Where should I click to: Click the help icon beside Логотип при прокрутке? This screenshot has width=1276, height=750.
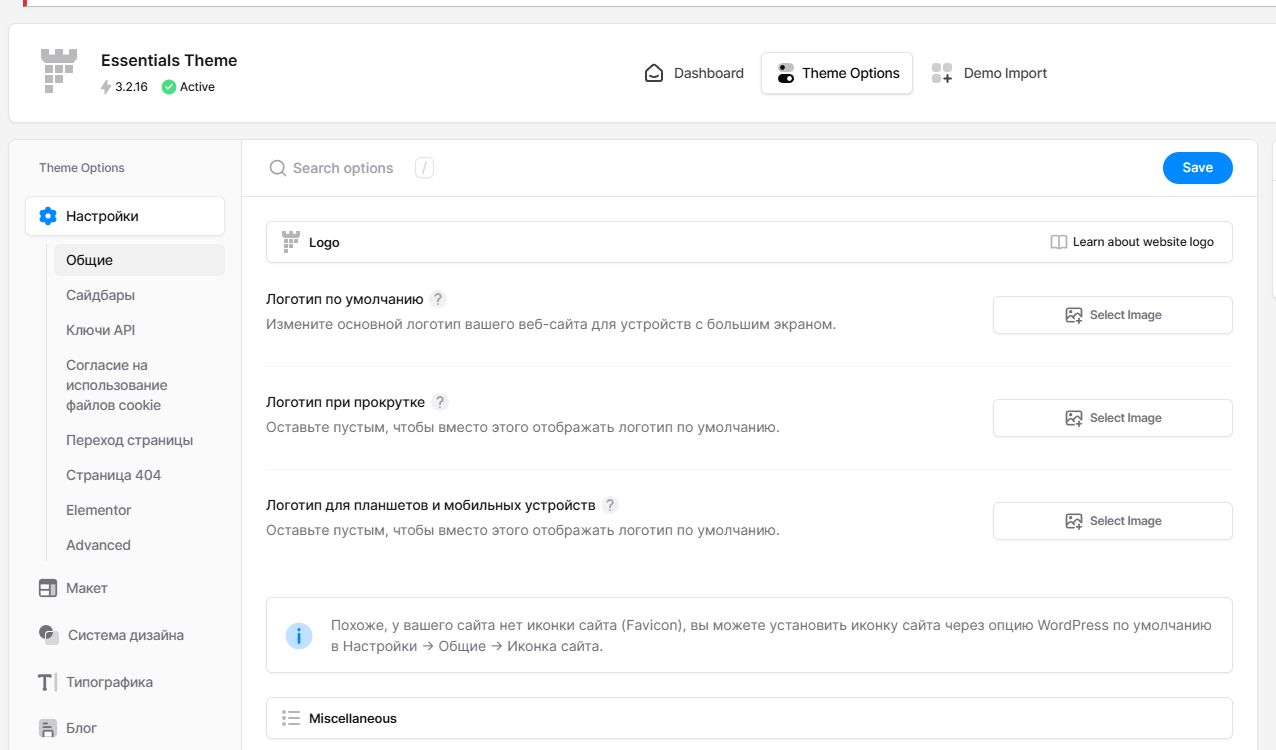coord(440,402)
